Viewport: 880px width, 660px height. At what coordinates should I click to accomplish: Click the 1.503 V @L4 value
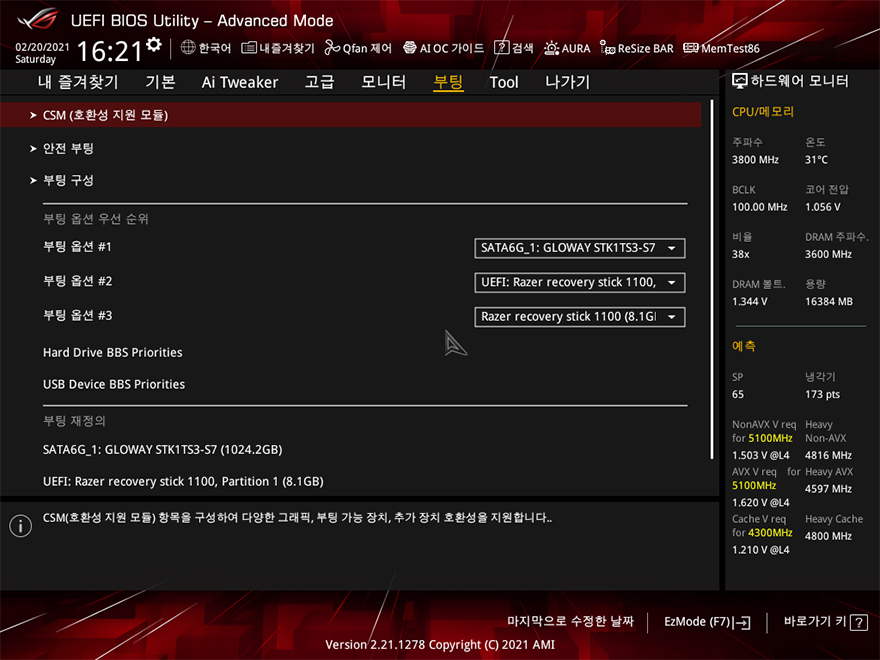point(760,455)
